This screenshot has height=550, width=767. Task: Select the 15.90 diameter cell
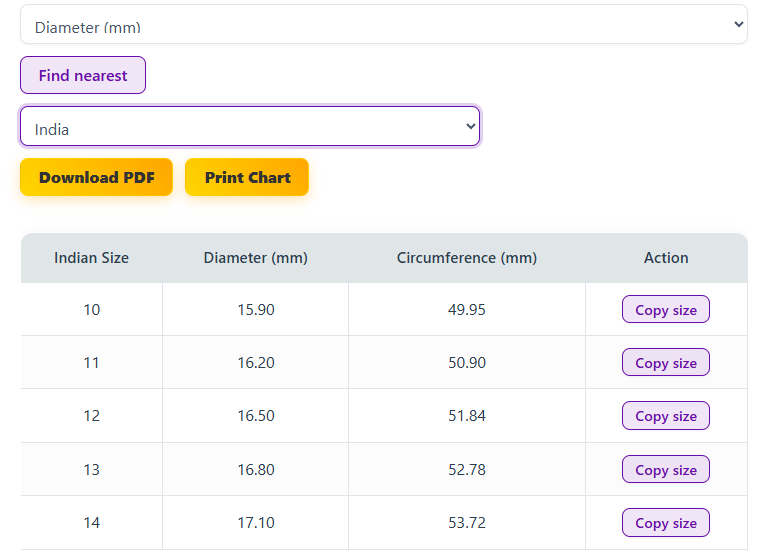tap(255, 310)
